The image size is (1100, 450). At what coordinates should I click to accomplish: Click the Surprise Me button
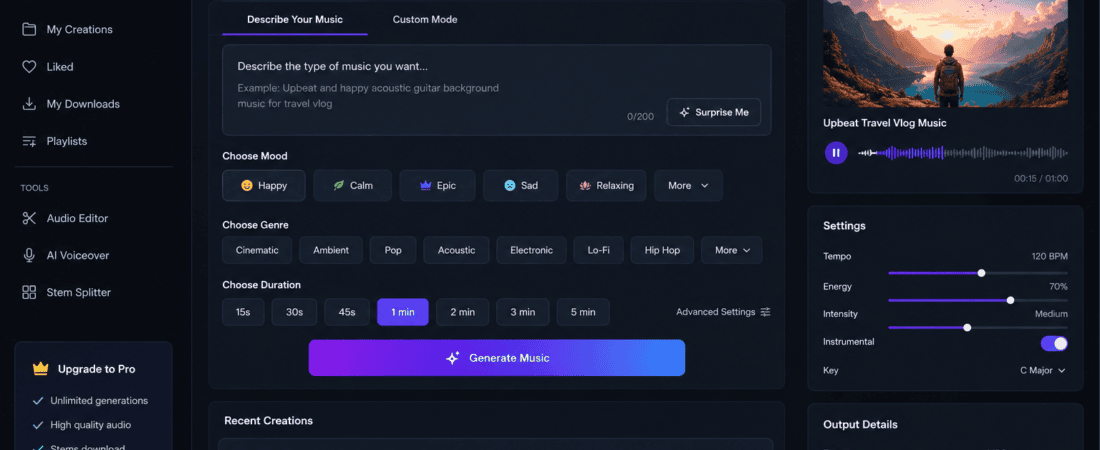point(713,112)
